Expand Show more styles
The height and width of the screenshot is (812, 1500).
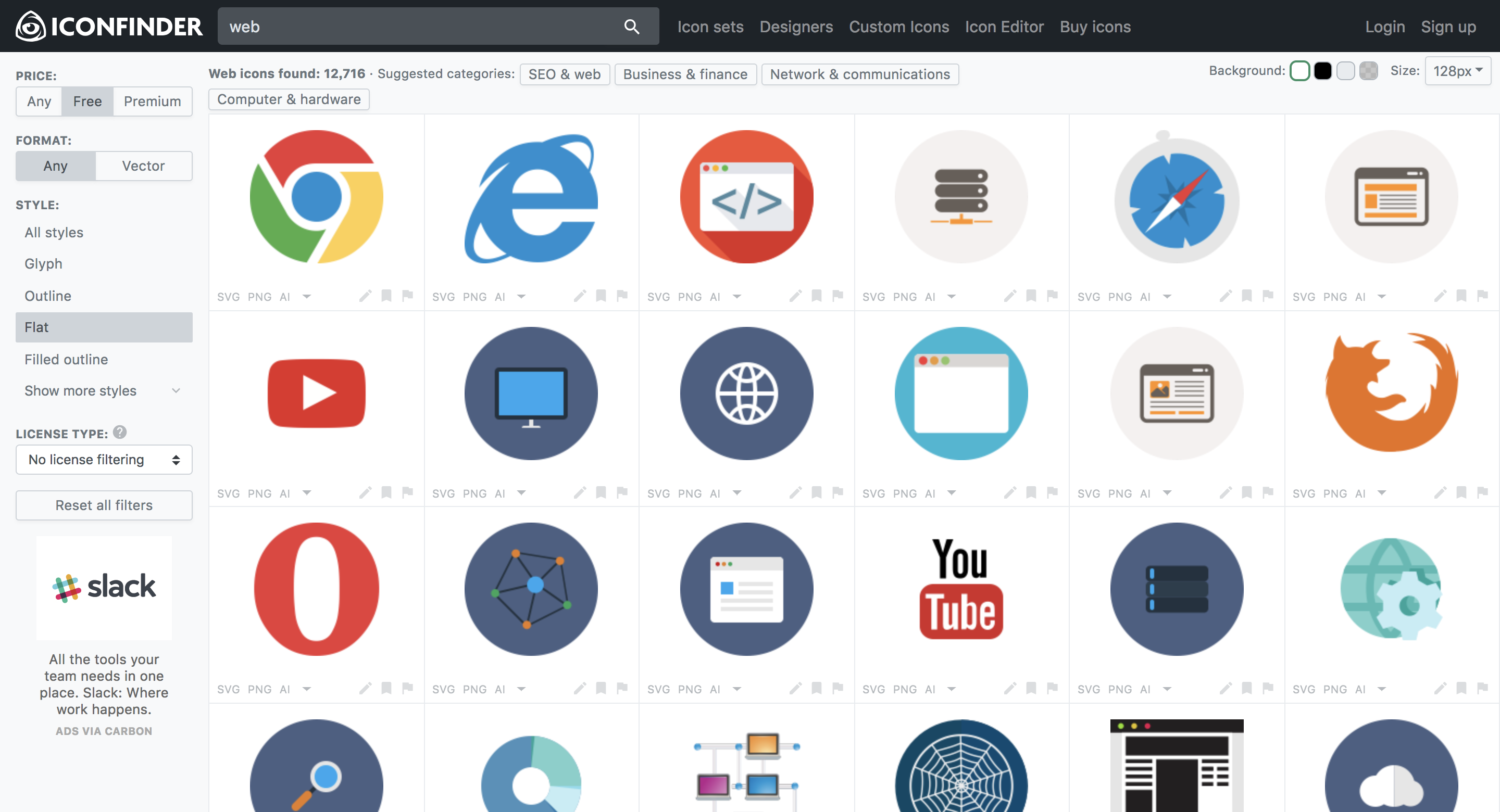[104, 390]
